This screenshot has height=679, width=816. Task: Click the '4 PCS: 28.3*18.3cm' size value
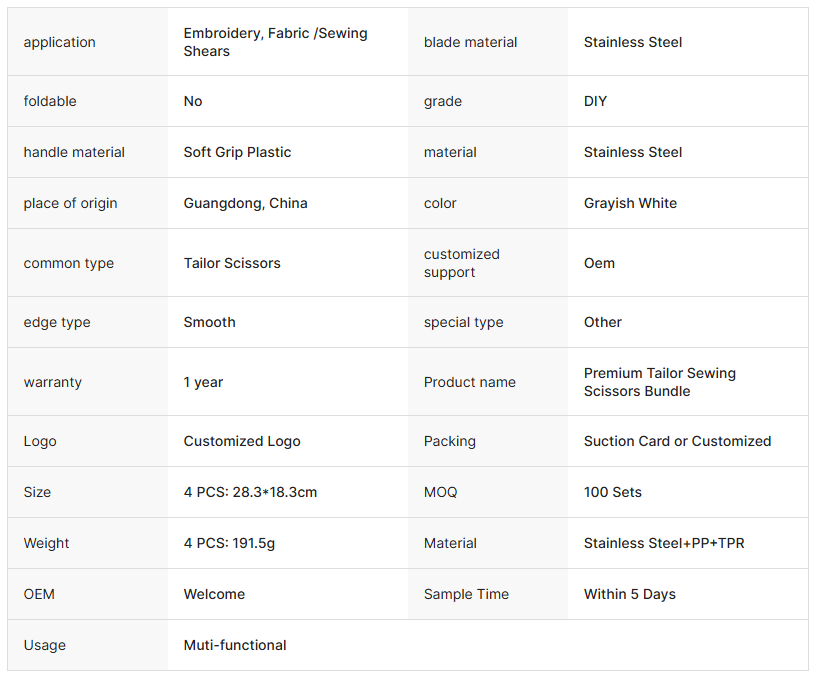point(250,492)
